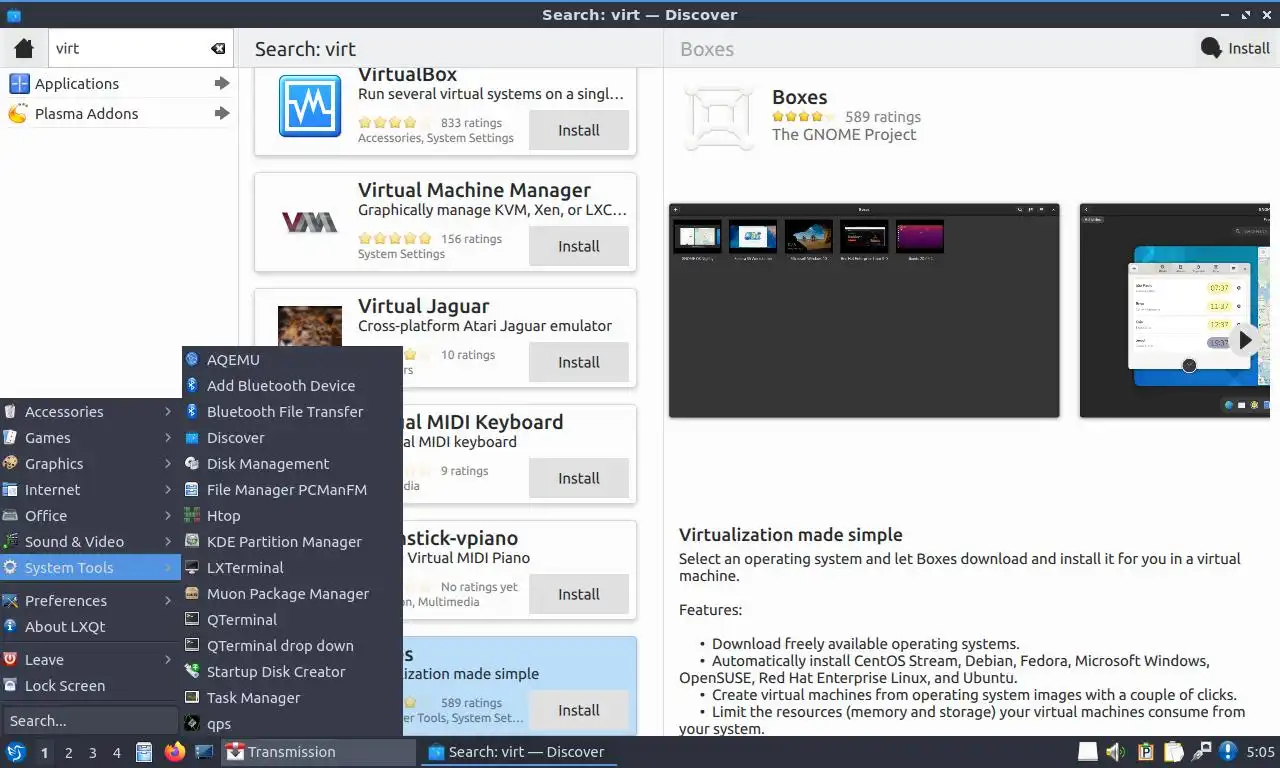Expand the Internet submenu
This screenshot has height=768, width=1280.
[90, 490]
